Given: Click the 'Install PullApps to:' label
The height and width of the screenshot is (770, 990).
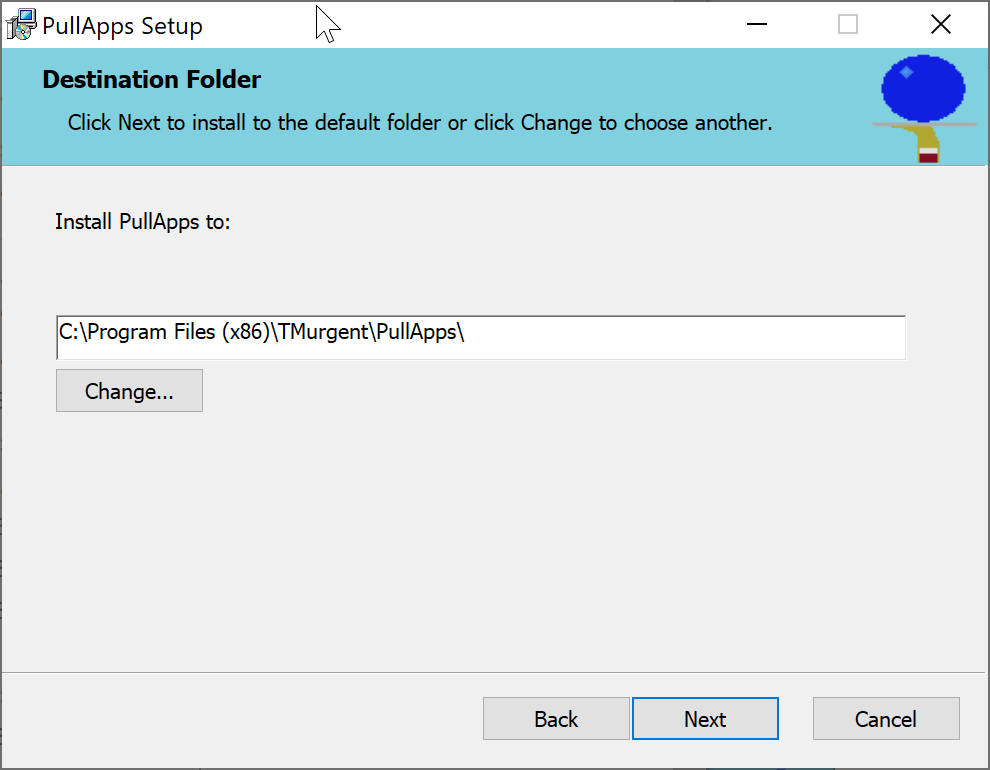Looking at the screenshot, I should (x=143, y=222).
